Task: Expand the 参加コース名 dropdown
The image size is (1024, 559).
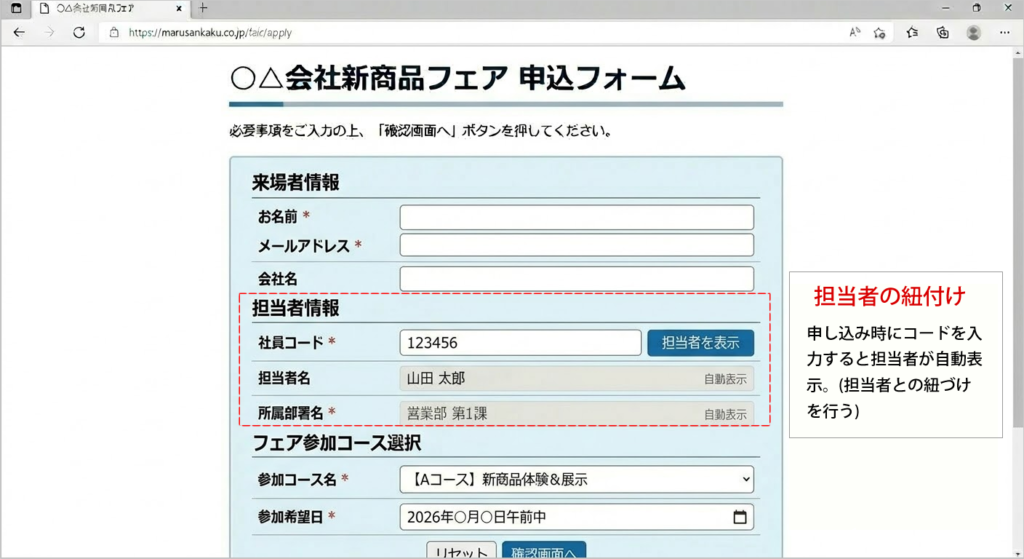Action: coord(576,480)
